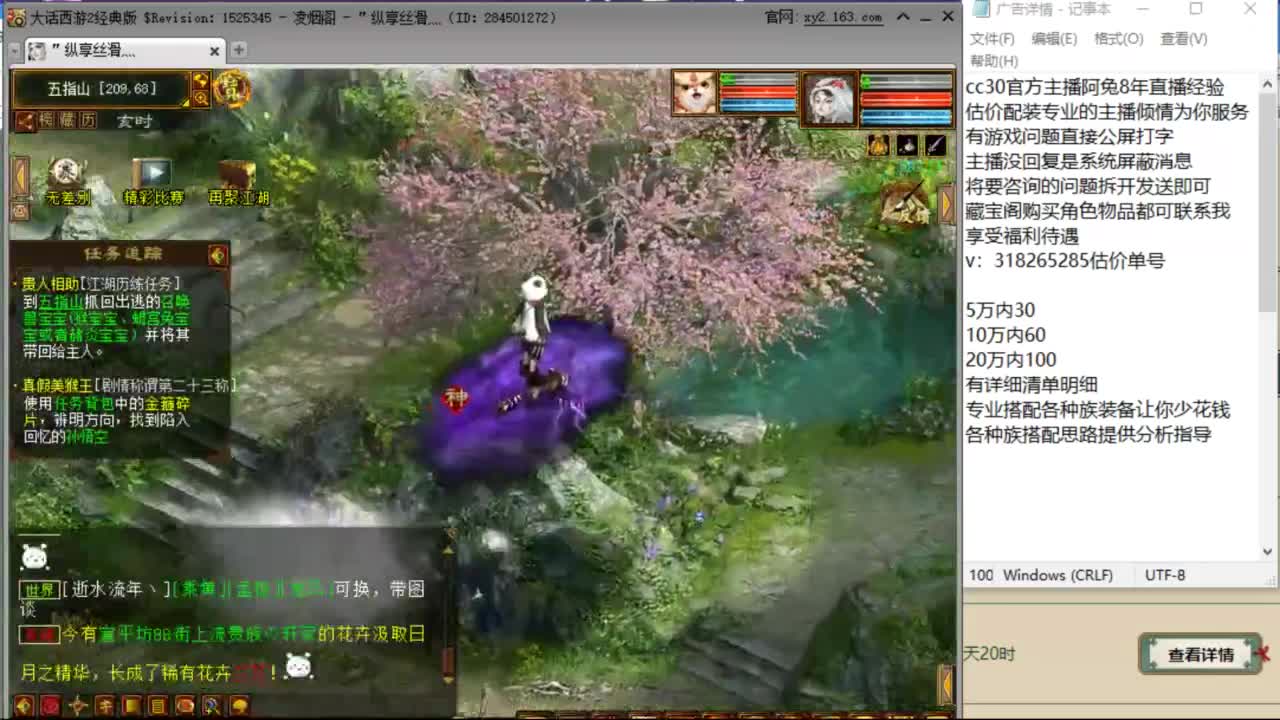Click the red close mark beside 查看详情
Viewport: 1280px width, 720px height.
1265,653
